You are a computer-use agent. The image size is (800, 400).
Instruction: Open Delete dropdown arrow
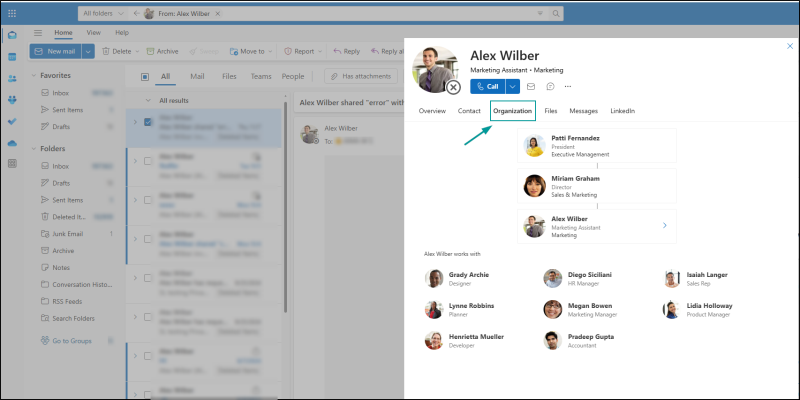point(137,52)
